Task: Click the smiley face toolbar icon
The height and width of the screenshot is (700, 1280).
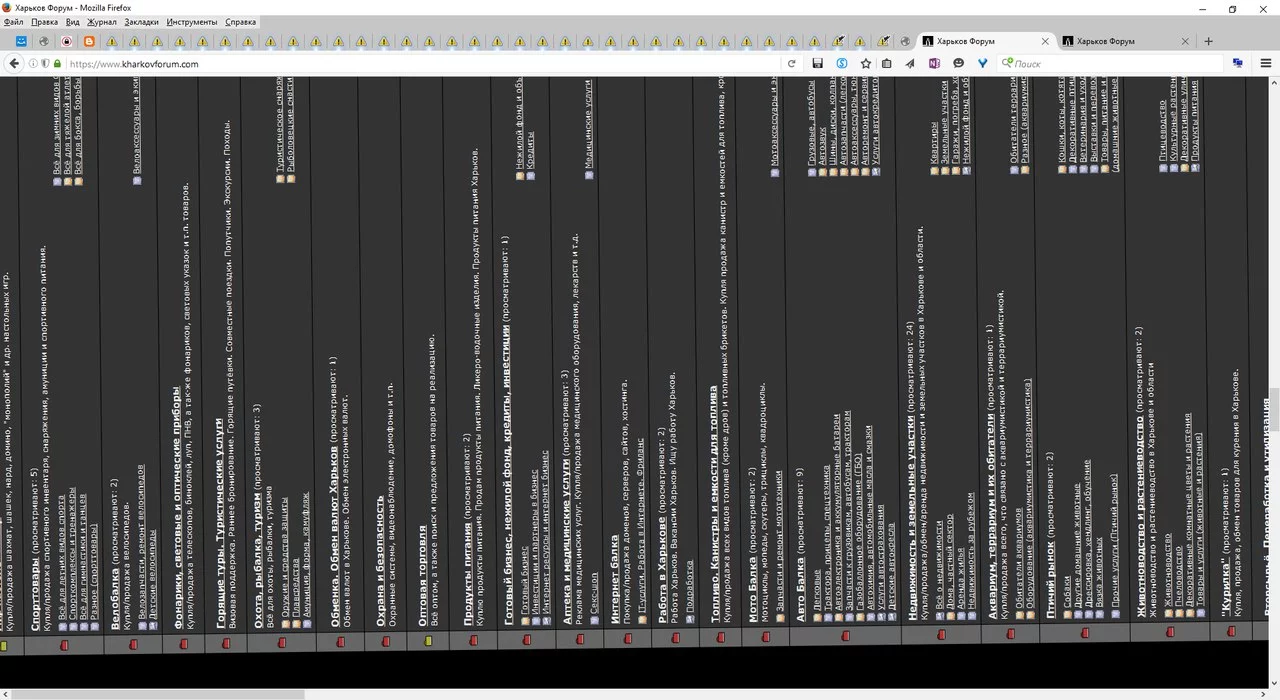Action: point(958,63)
